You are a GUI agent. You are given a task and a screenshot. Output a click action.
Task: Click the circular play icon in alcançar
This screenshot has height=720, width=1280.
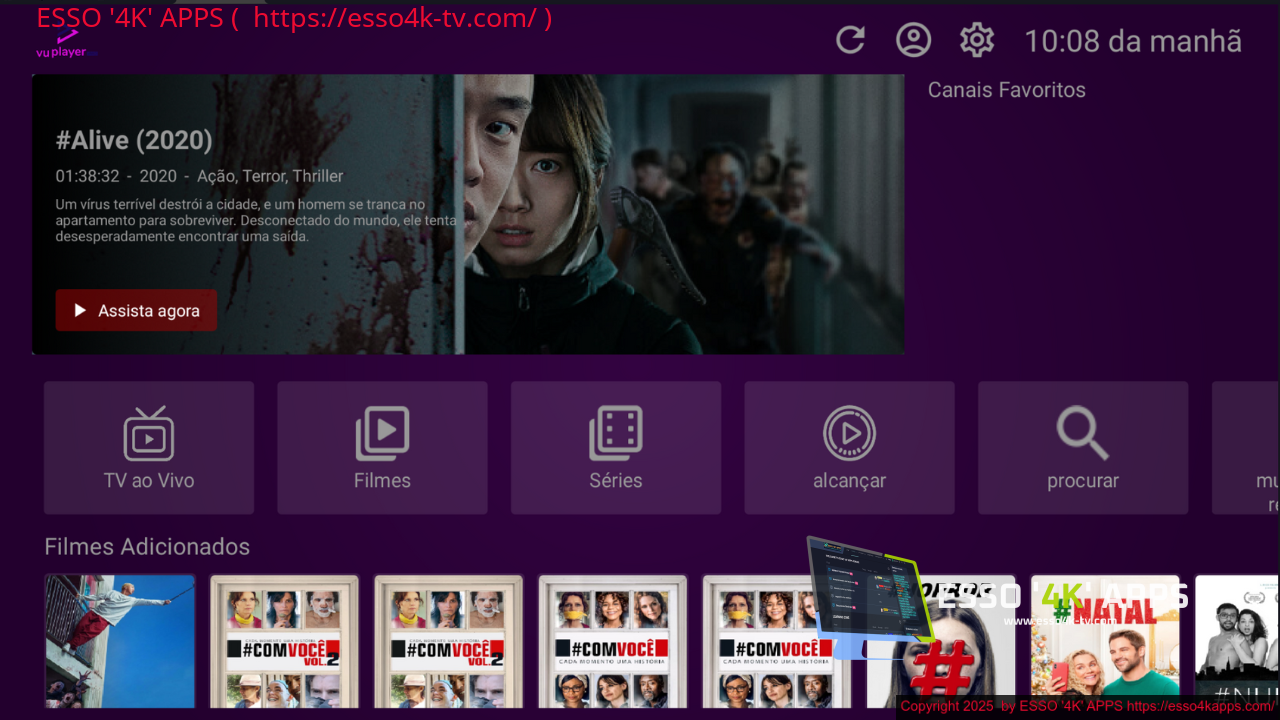point(849,433)
